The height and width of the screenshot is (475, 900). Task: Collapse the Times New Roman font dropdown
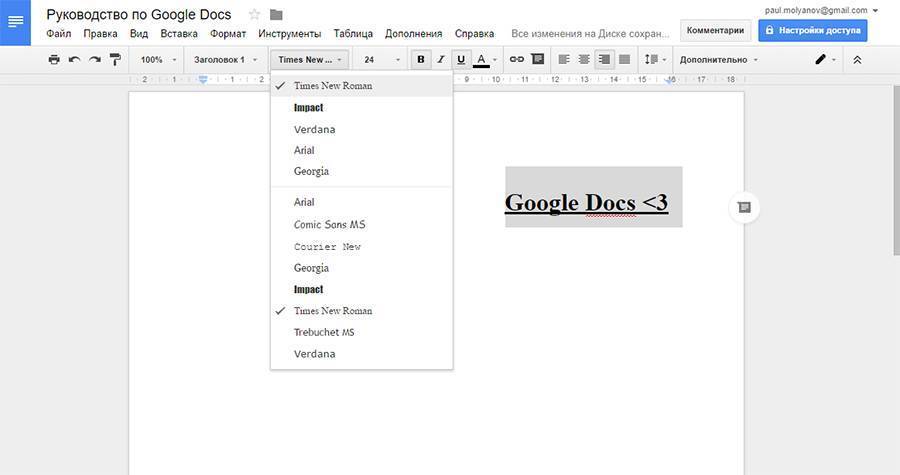coord(309,59)
